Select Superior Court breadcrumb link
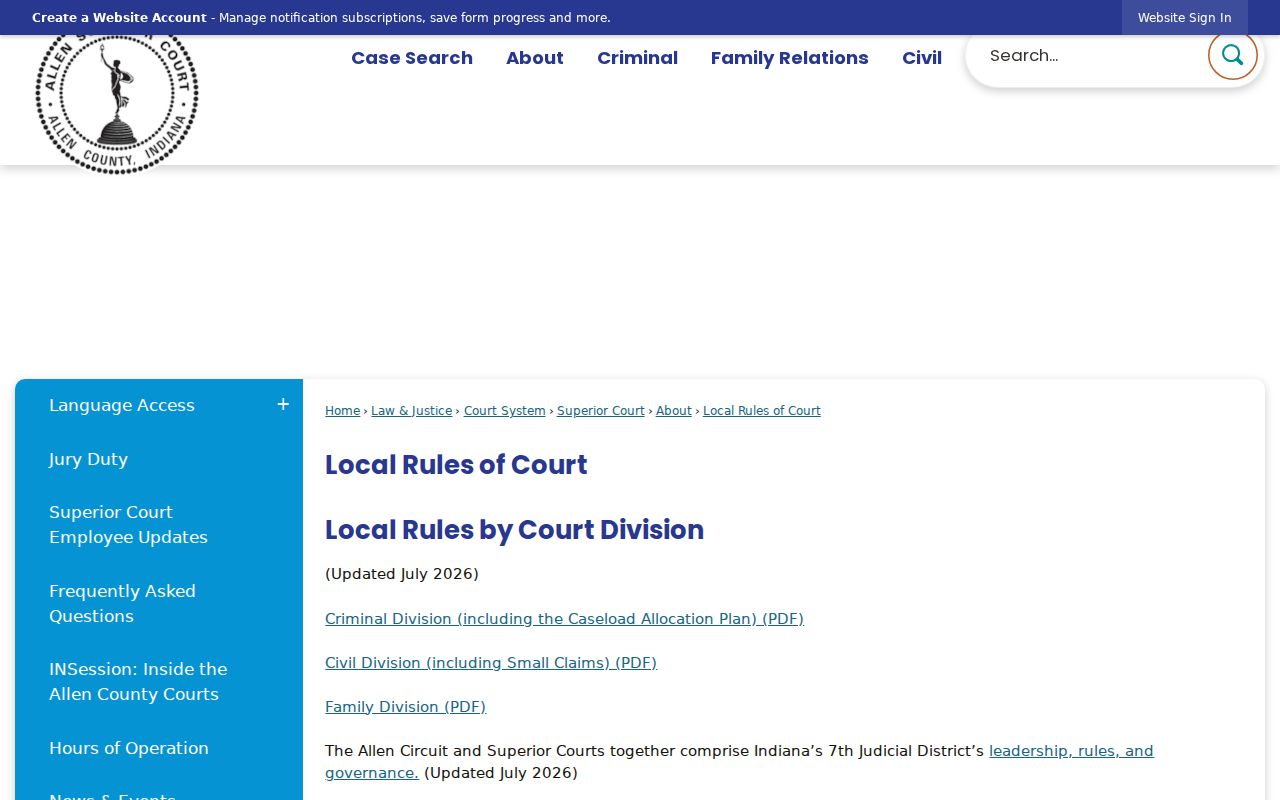 (x=601, y=411)
